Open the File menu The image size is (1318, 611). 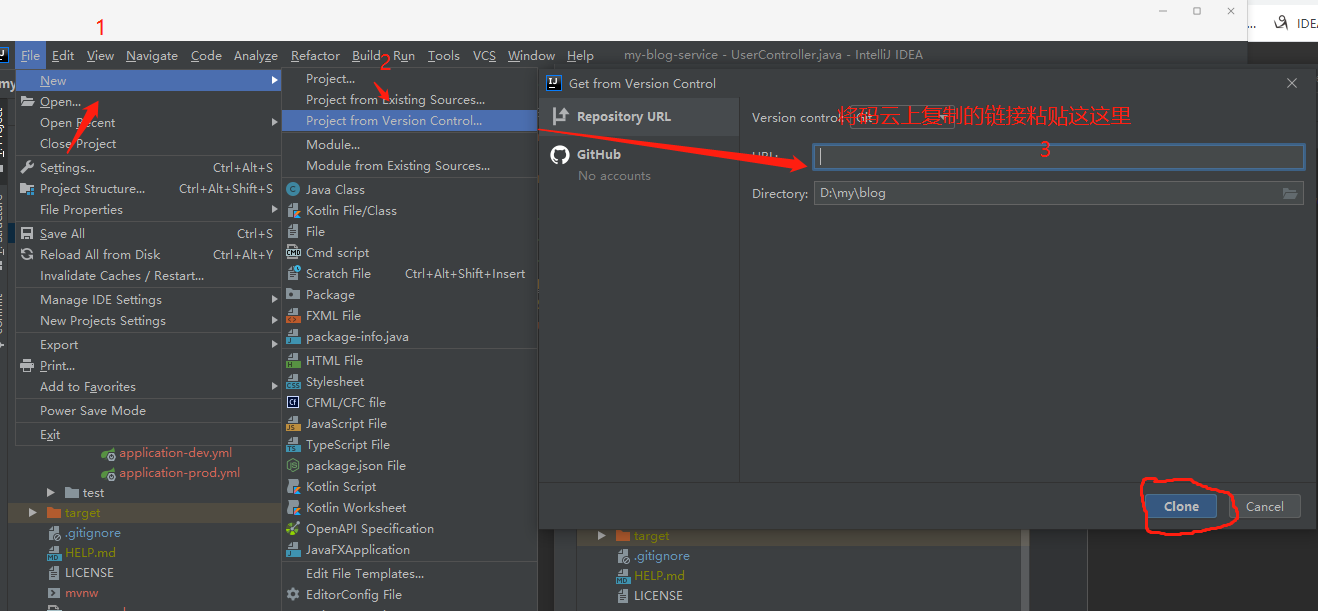(x=30, y=56)
